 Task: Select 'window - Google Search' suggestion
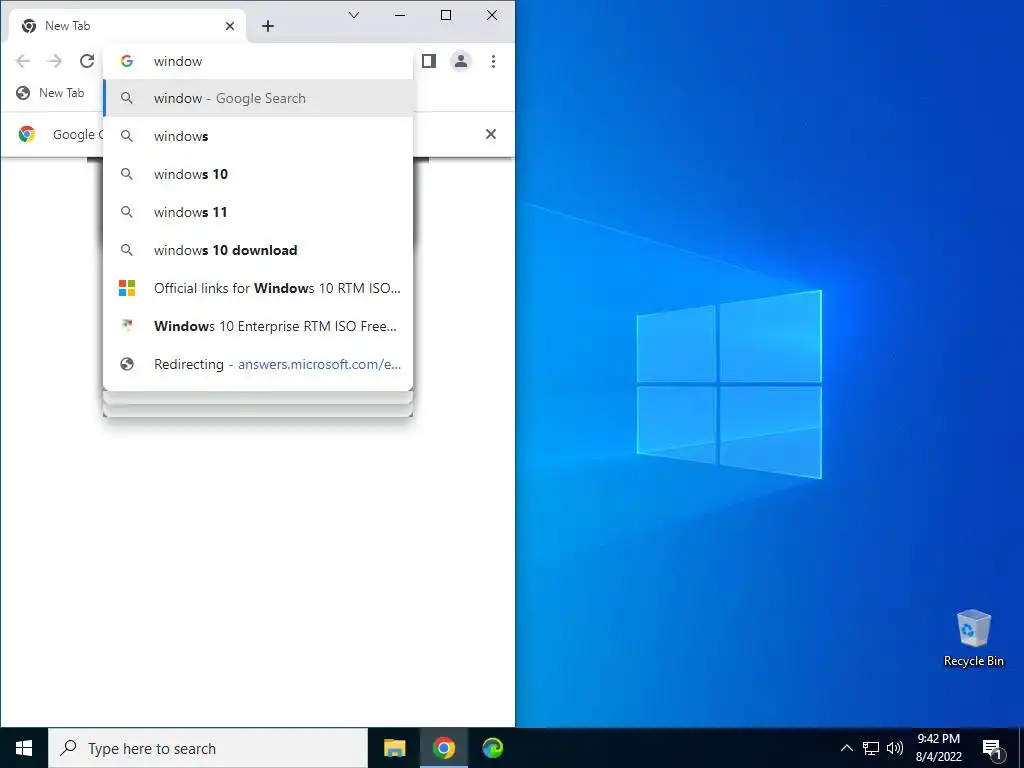coord(258,98)
